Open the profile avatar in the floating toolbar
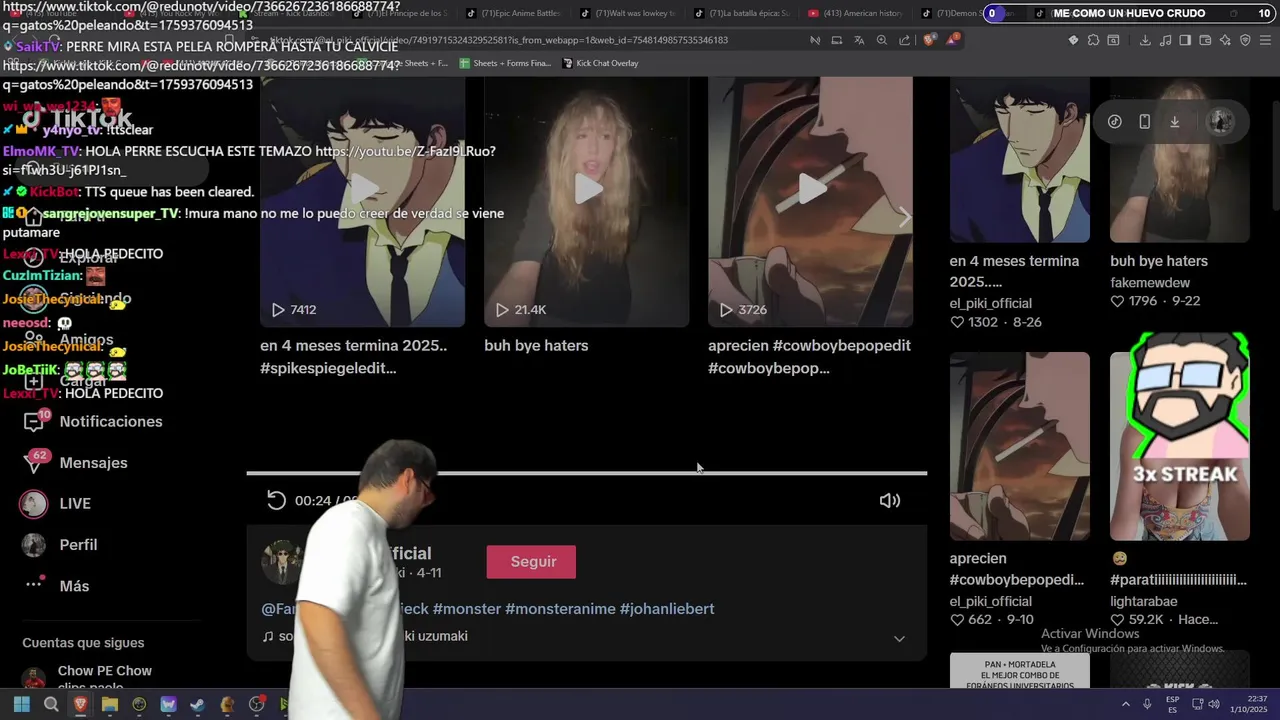 click(x=1220, y=122)
